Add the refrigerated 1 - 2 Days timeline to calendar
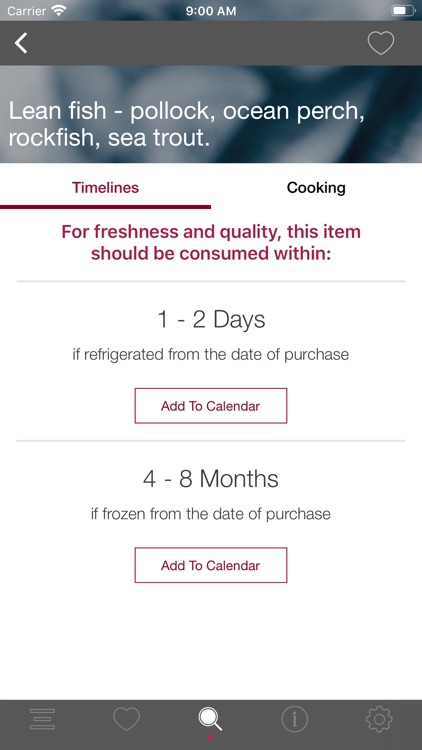Screen dimensions: 422x750 click(x=211, y=406)
